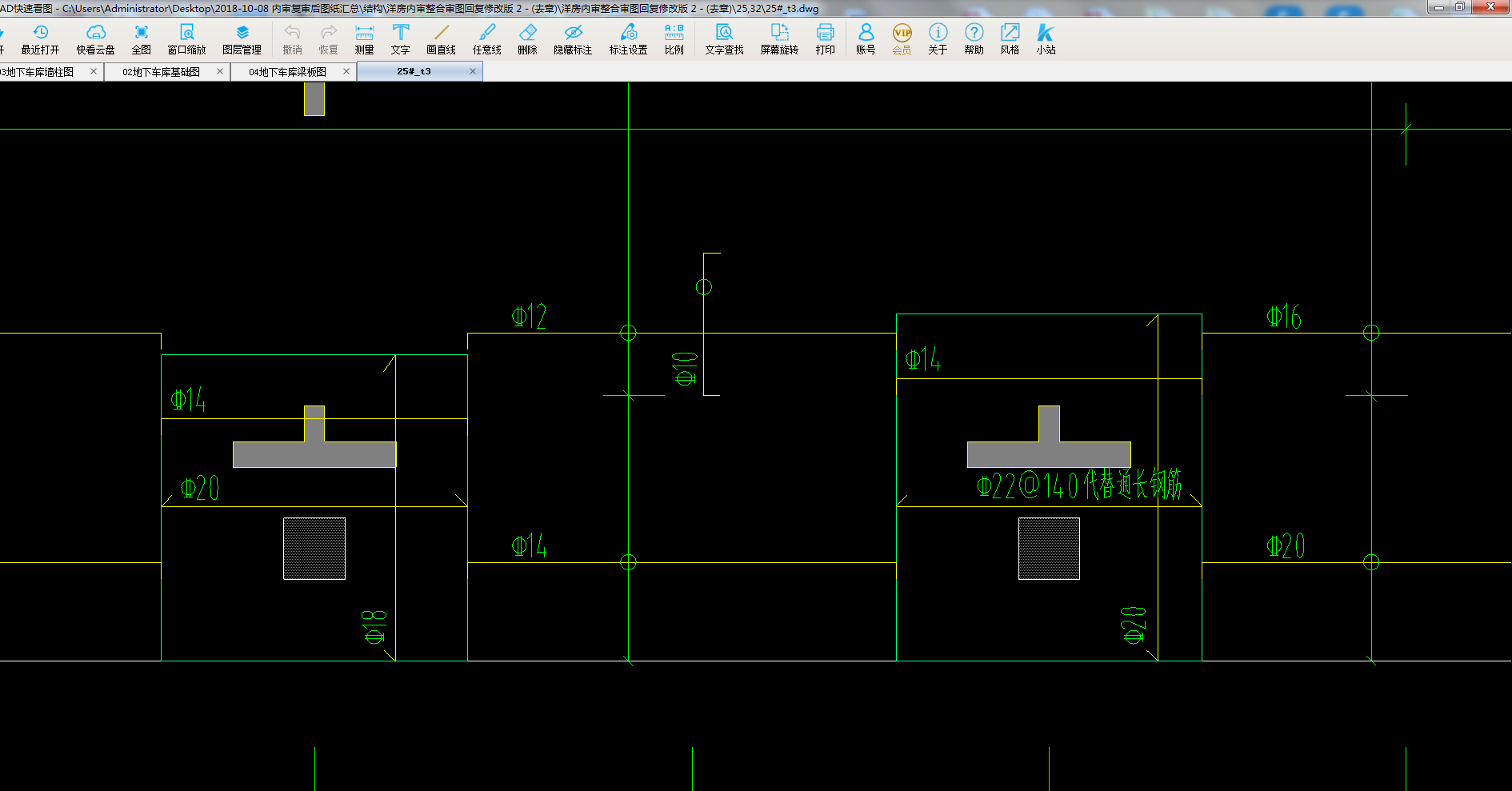
Task: Open the Help menu
Action: [974, 39]
